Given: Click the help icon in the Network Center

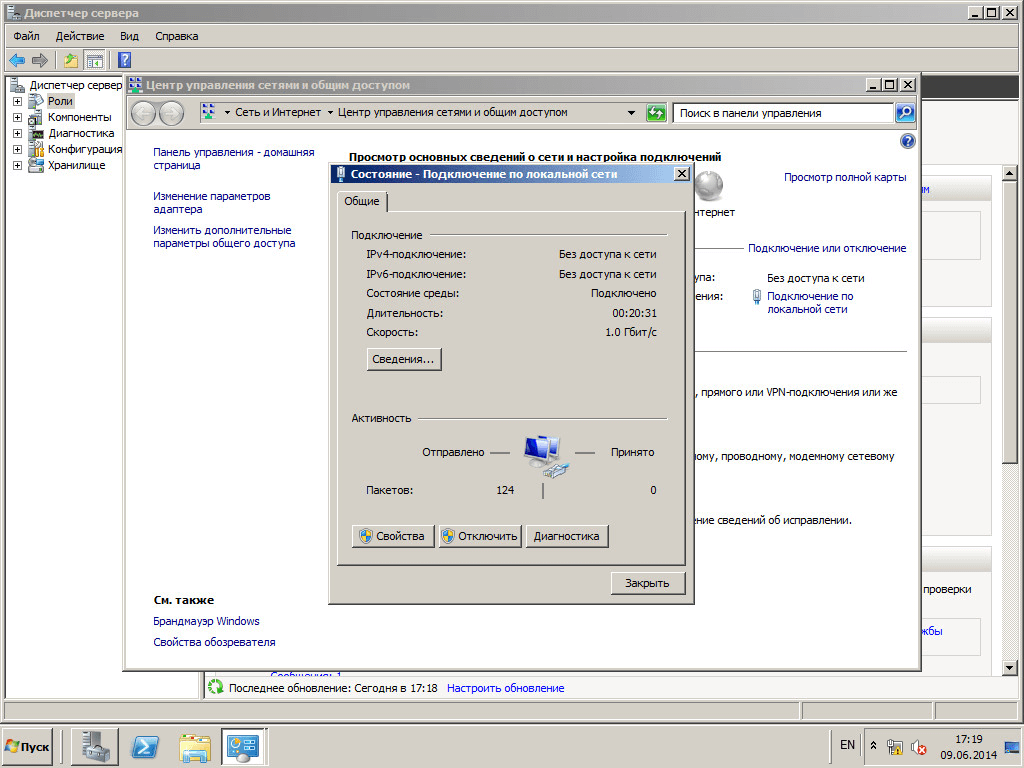Looking at the screenshot, I should point(907,141).
